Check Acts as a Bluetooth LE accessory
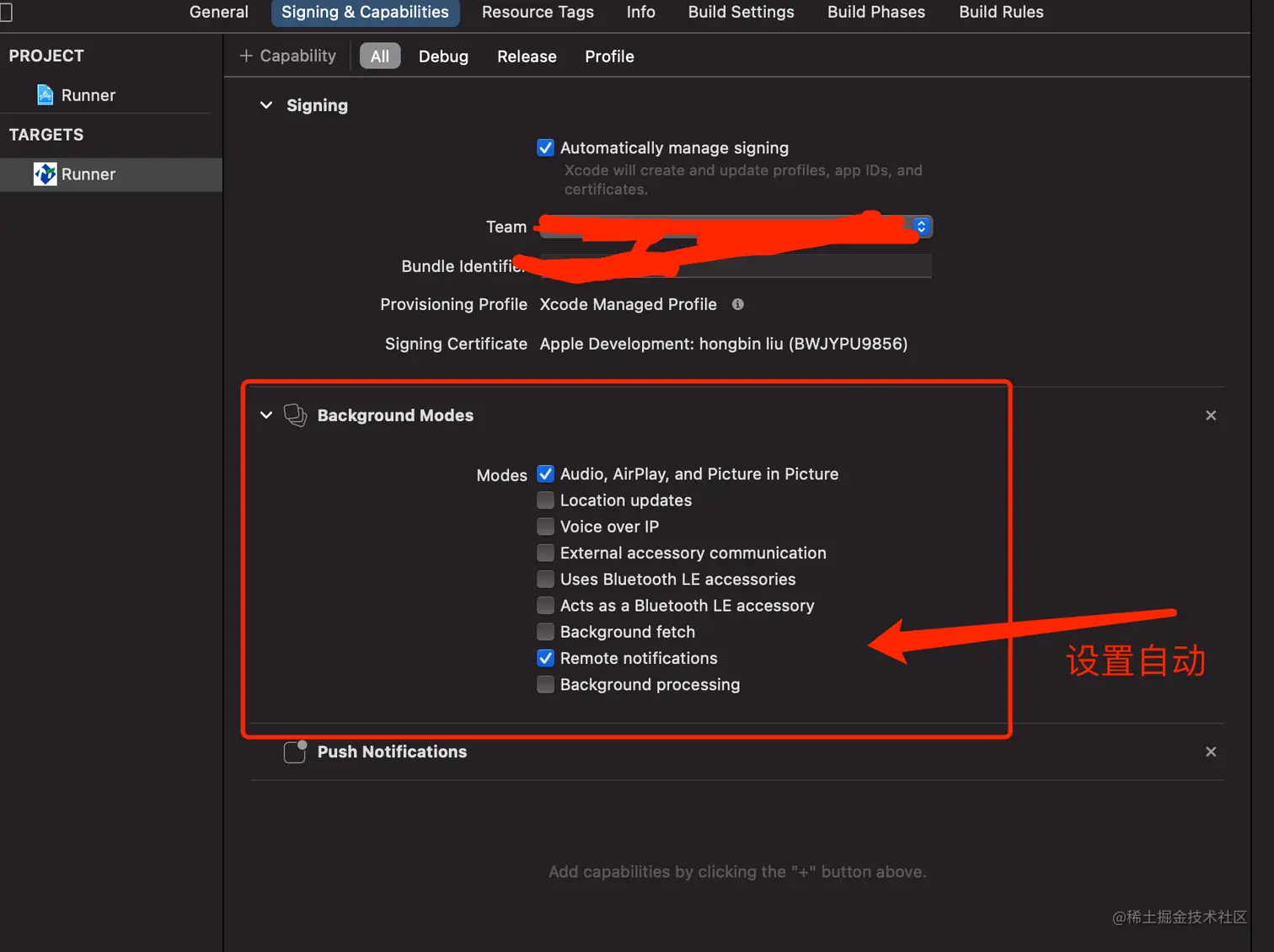The image size is (1274, 952). click(x=546, y=606)
